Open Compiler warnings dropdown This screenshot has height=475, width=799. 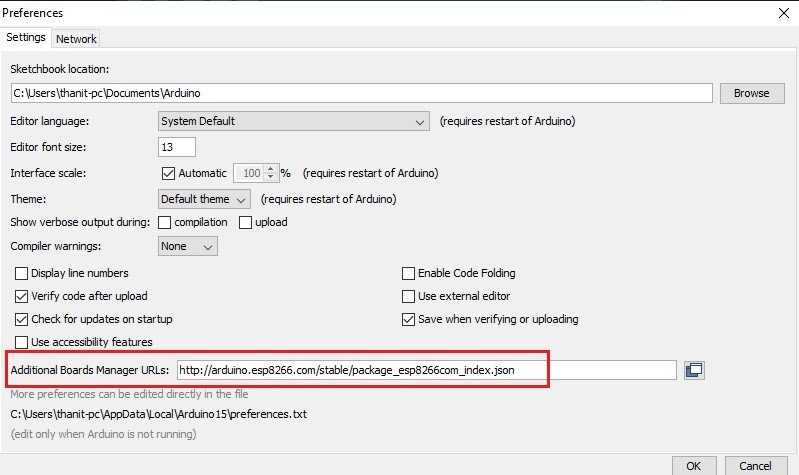point(188,246)
